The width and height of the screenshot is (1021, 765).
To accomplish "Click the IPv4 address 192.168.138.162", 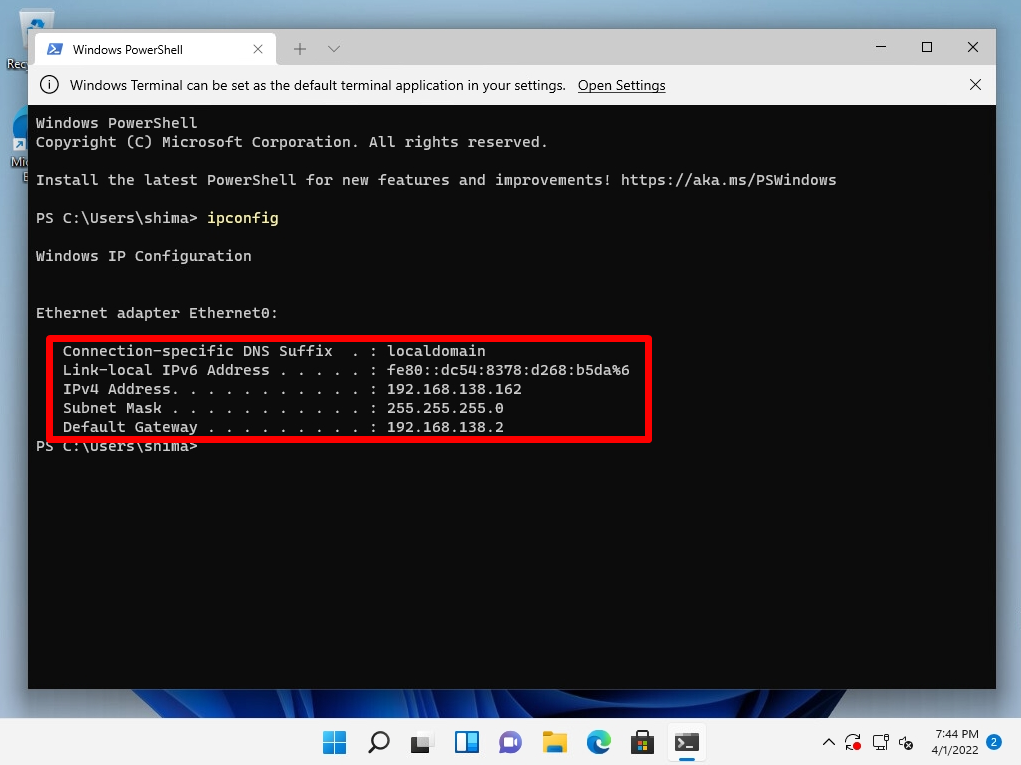I will point(454,389).
